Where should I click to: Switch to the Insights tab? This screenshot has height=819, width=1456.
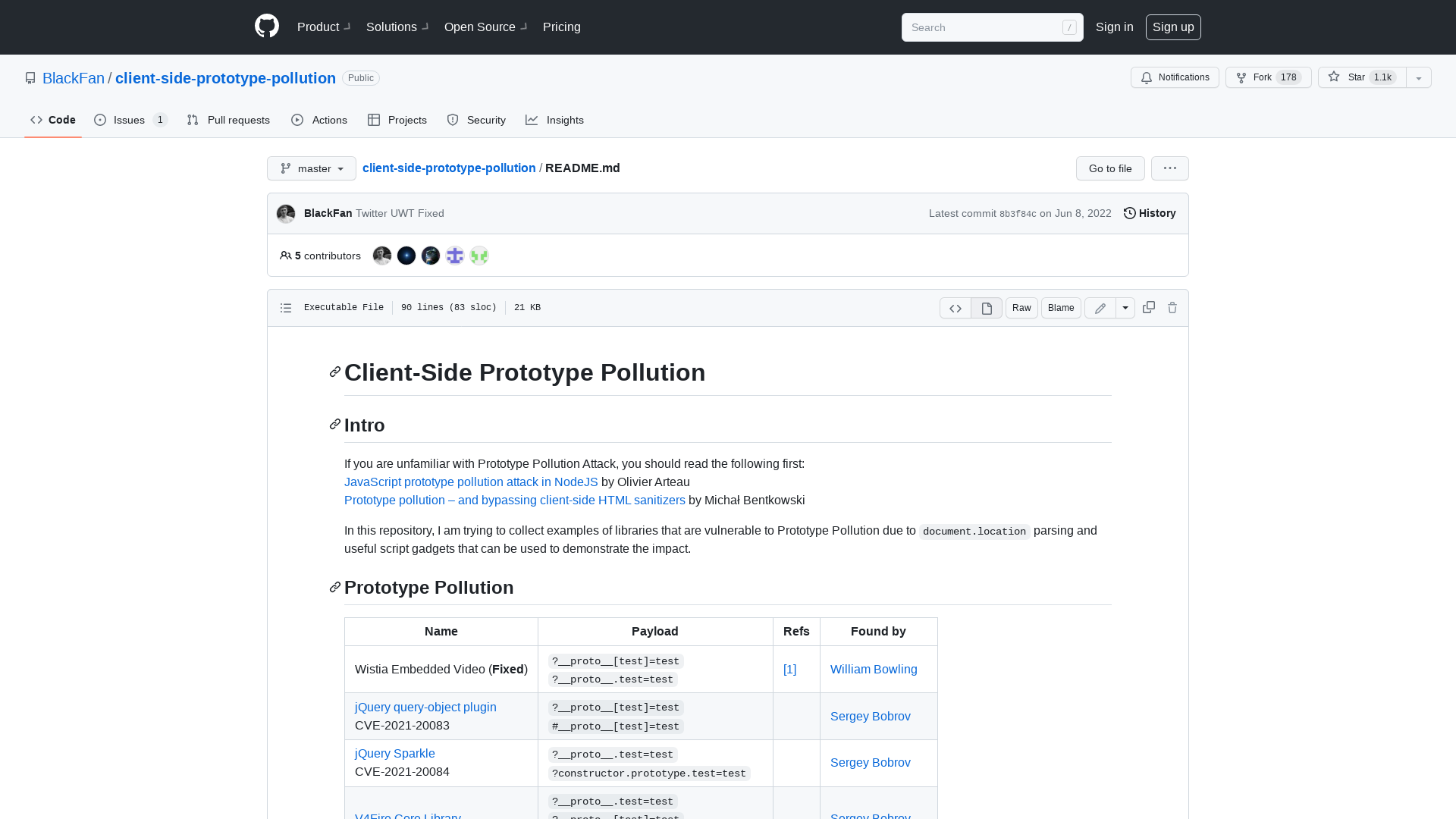(x=555, y=120)
